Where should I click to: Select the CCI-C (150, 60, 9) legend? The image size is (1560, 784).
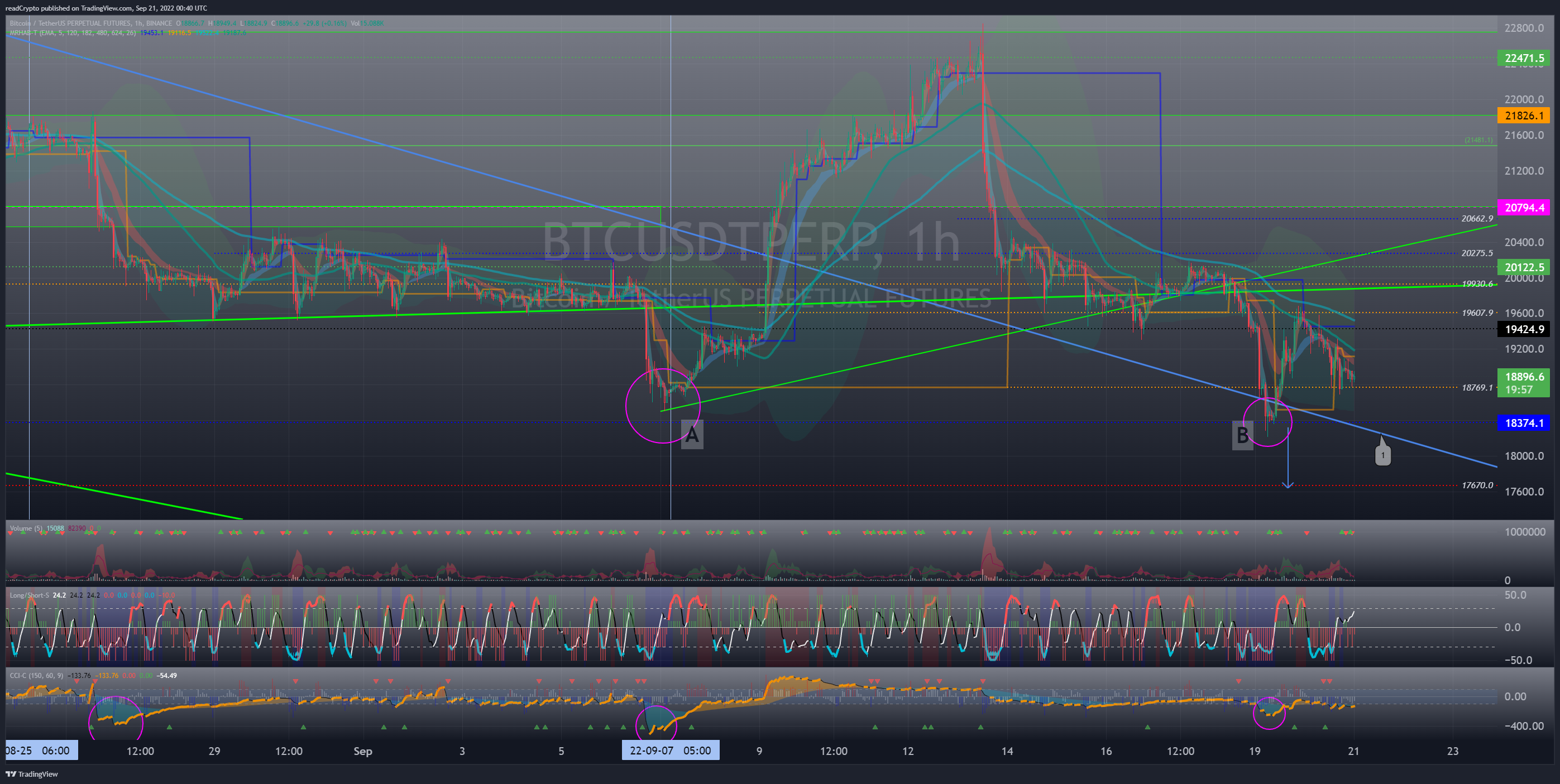(36, 675)
